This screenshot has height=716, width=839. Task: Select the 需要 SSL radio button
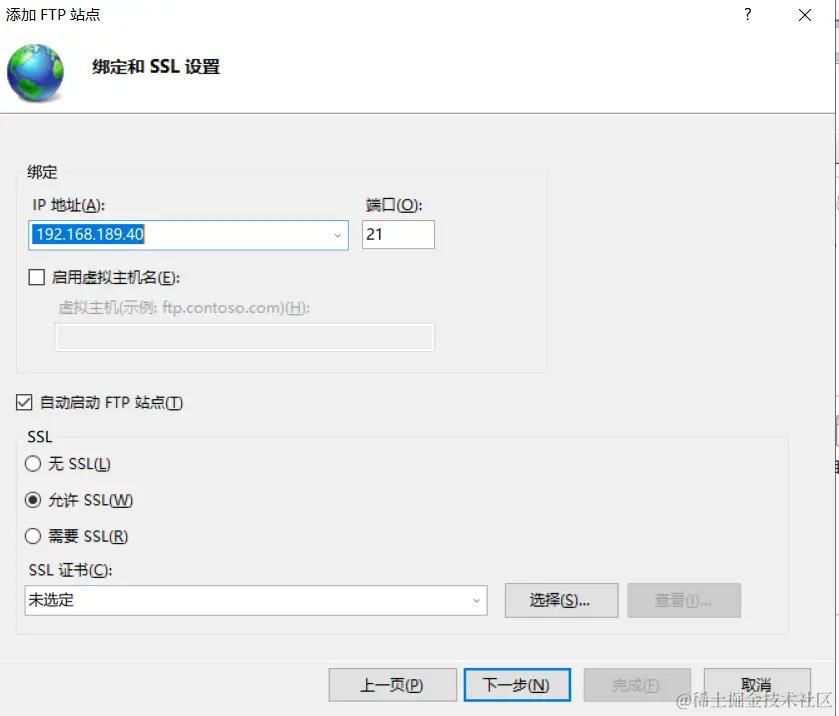[x=33, y=536]
